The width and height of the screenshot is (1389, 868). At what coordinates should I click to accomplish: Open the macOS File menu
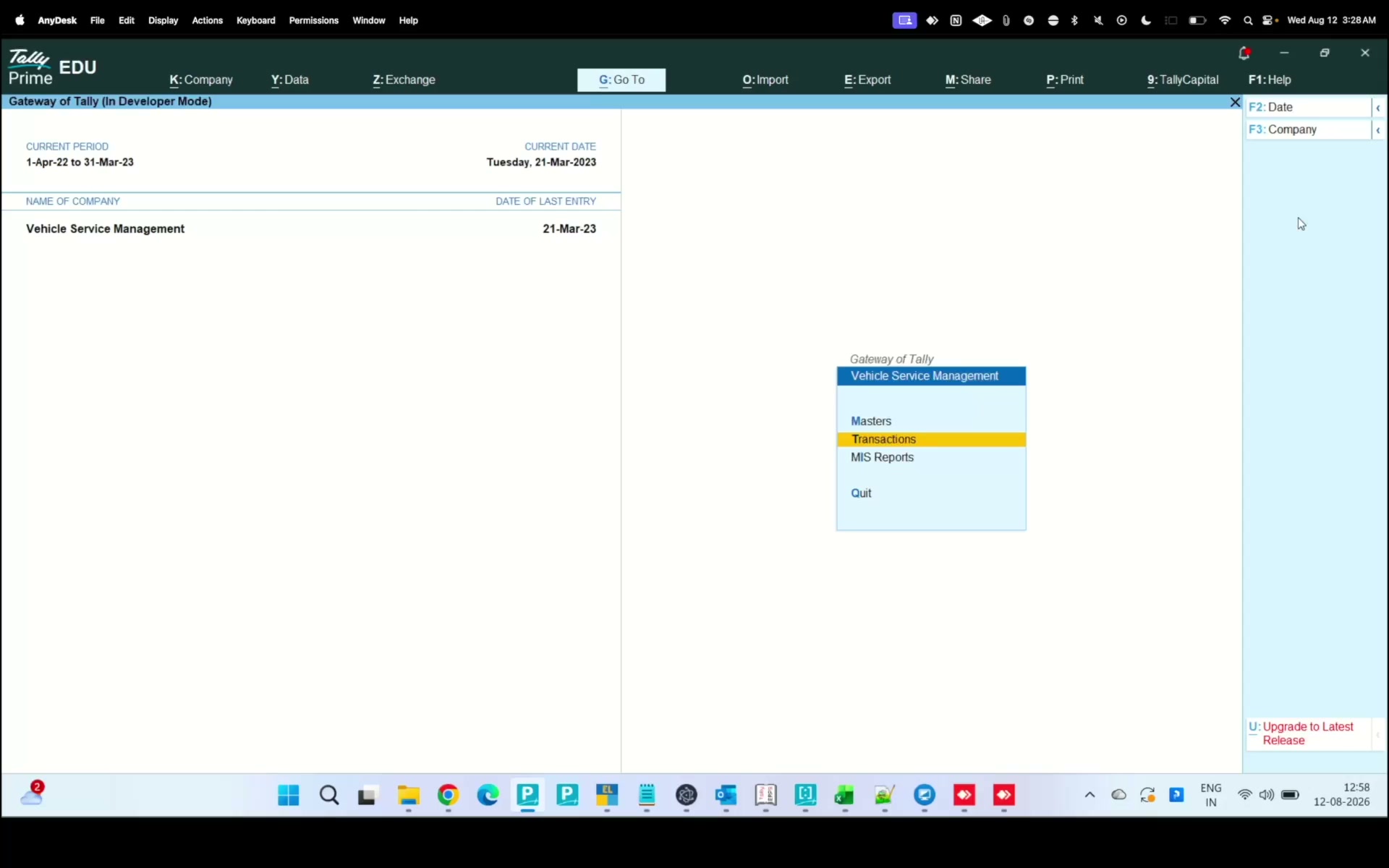click(x=97, y=20)
